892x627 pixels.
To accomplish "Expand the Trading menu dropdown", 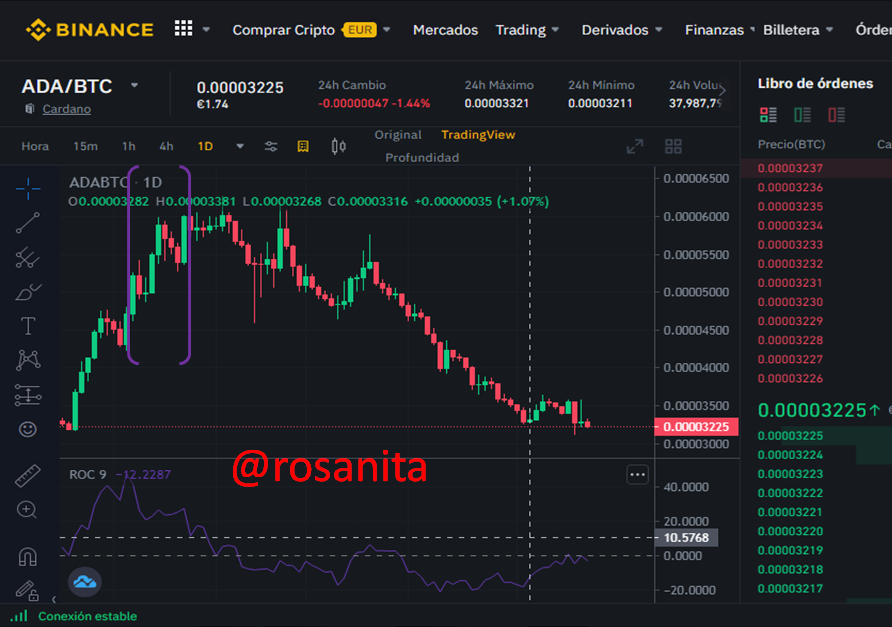I will coord(555,29).
